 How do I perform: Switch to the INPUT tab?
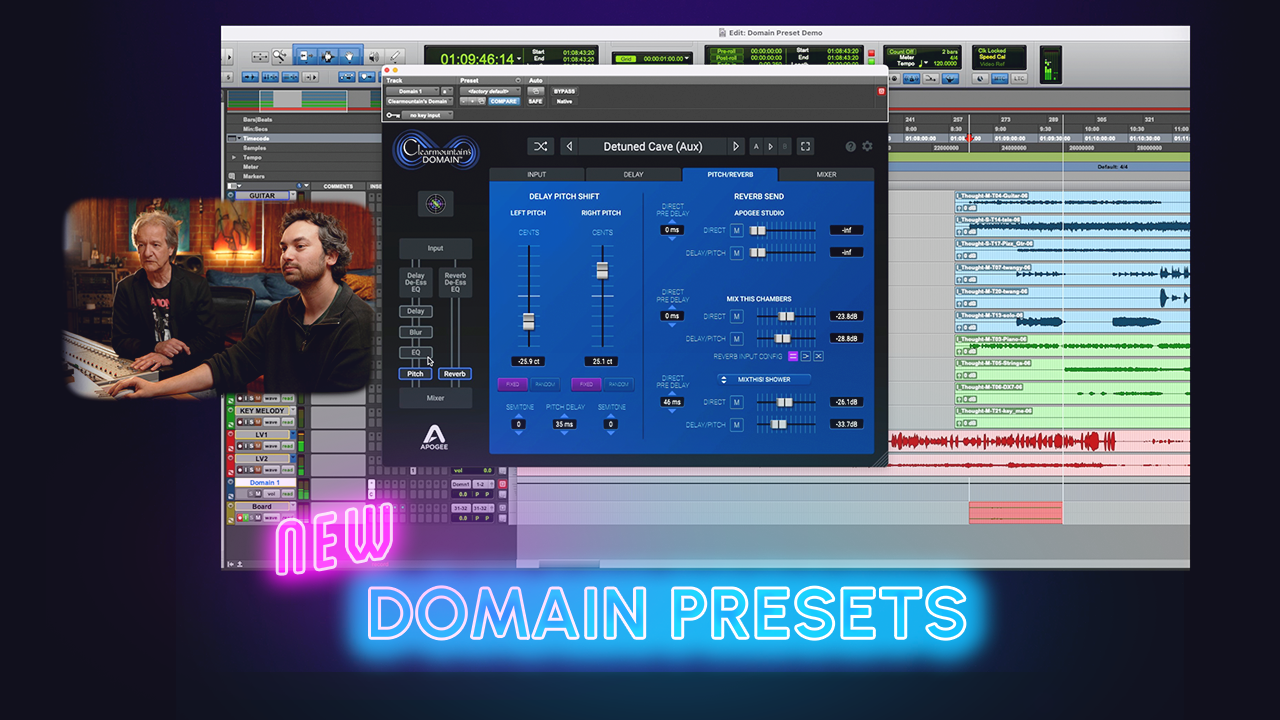(537, 174)
